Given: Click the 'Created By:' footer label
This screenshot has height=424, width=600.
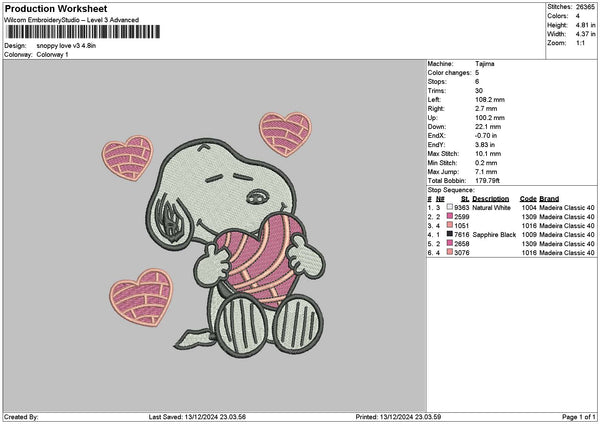Looking at the screenshot, I should [21, 417].
